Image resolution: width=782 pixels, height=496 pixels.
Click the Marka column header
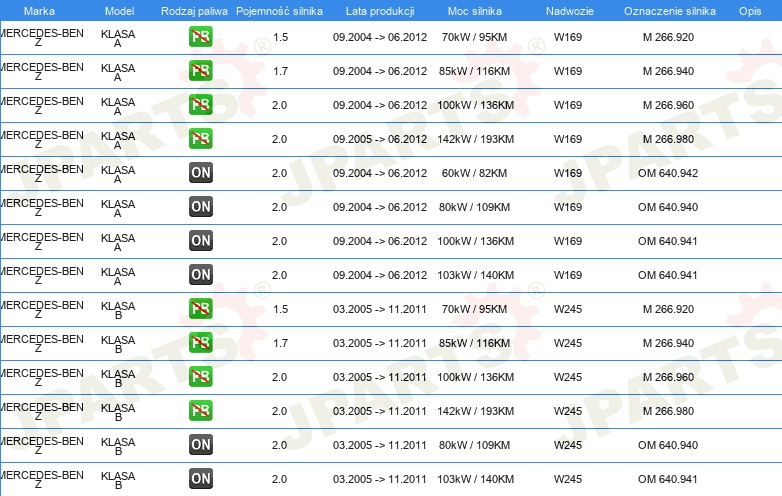tap(39, 11)
